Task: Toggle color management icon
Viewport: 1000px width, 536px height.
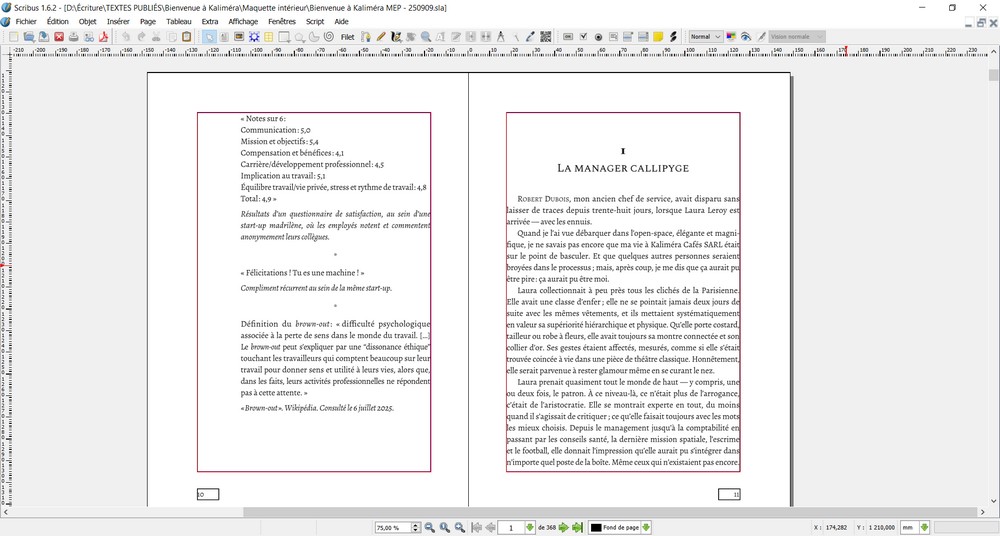Action: point(731,36)
